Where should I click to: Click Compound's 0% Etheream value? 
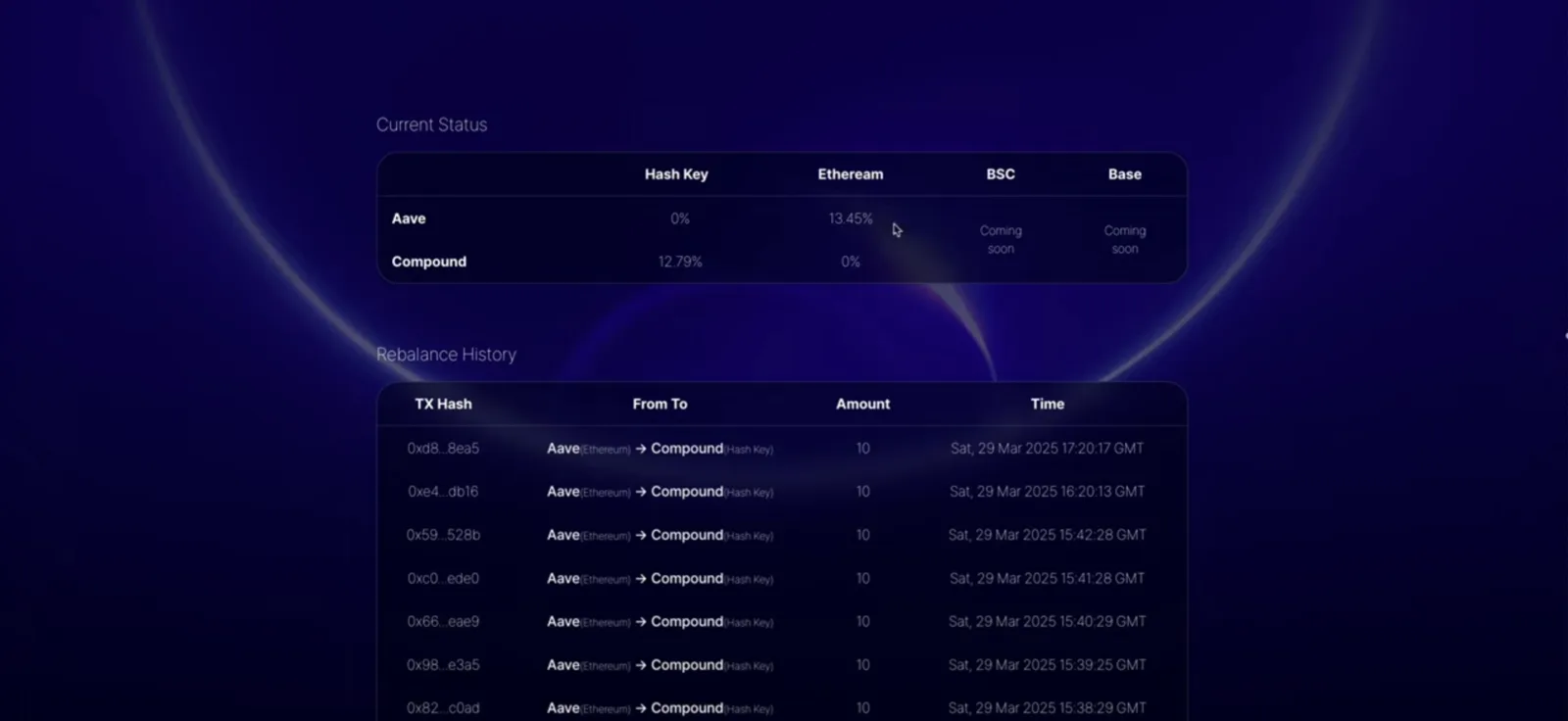[851, 262]
